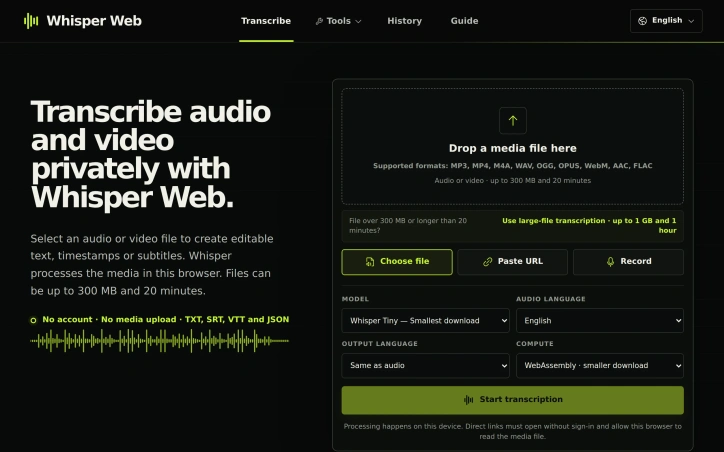Open the Output Language dropdown
Image resolution: width=724 pixels, height=452 pixels.
click(x=425, y=365)
